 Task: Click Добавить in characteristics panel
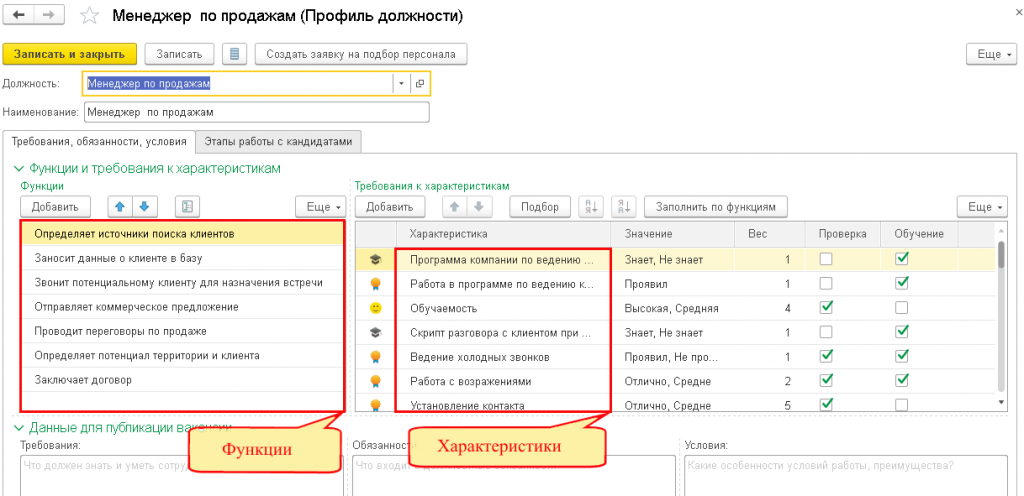coord(390,207)
